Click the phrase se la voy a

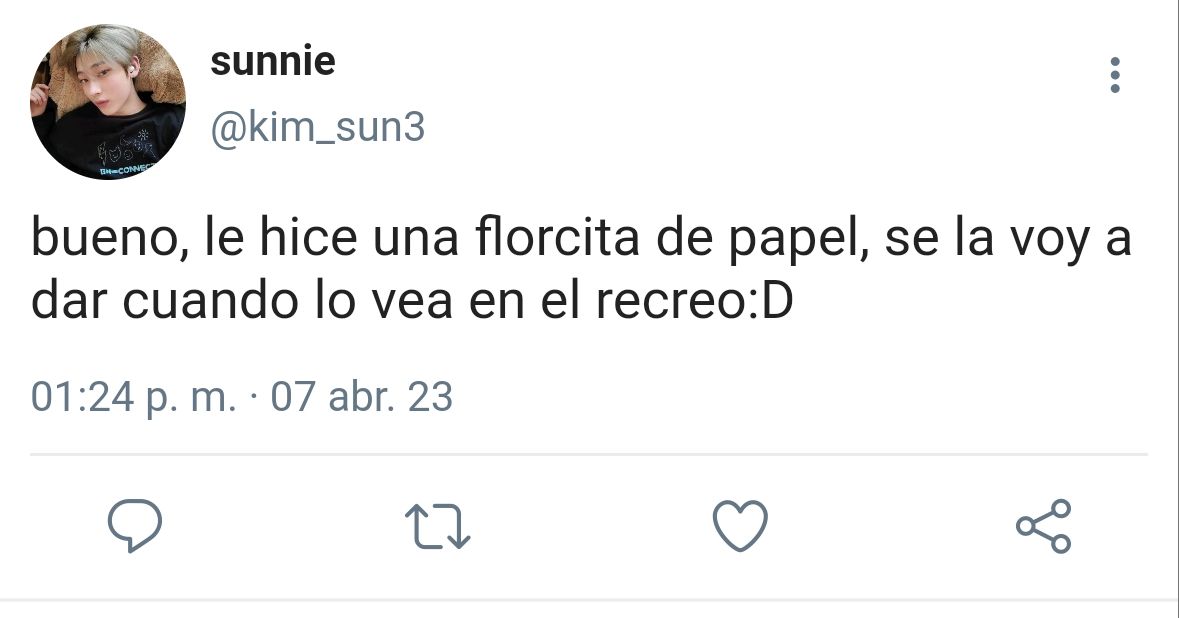(x=1008, y=239)
